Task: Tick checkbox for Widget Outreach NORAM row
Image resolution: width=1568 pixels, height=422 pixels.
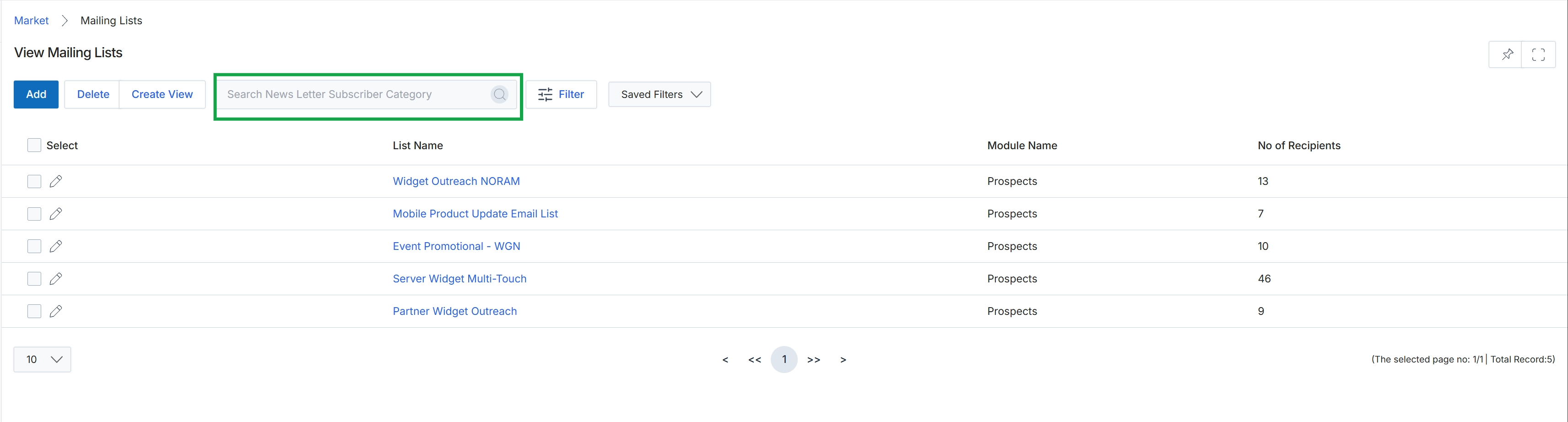Action: point(34,181)
